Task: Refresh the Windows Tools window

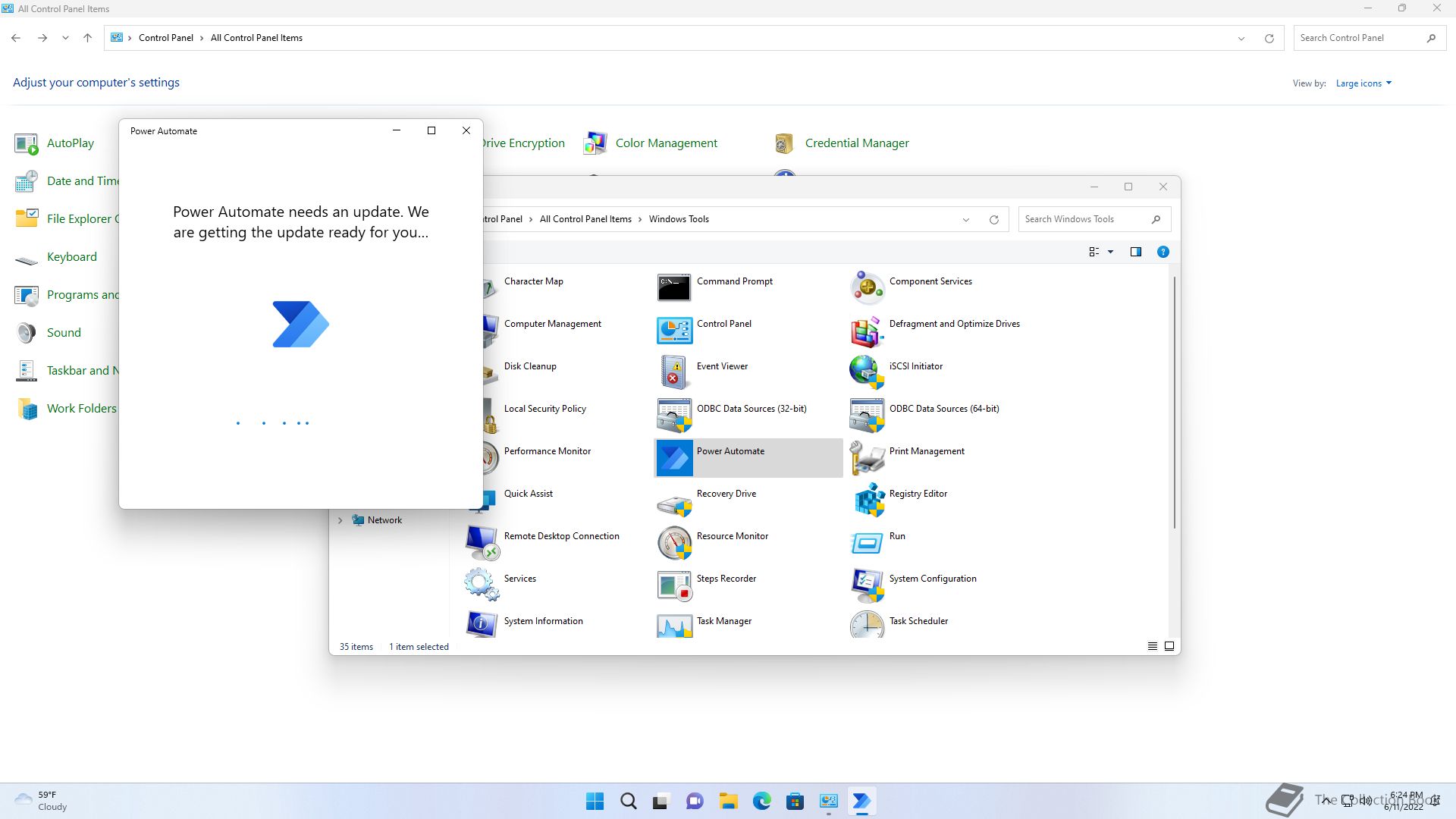Action: [993, 220]
